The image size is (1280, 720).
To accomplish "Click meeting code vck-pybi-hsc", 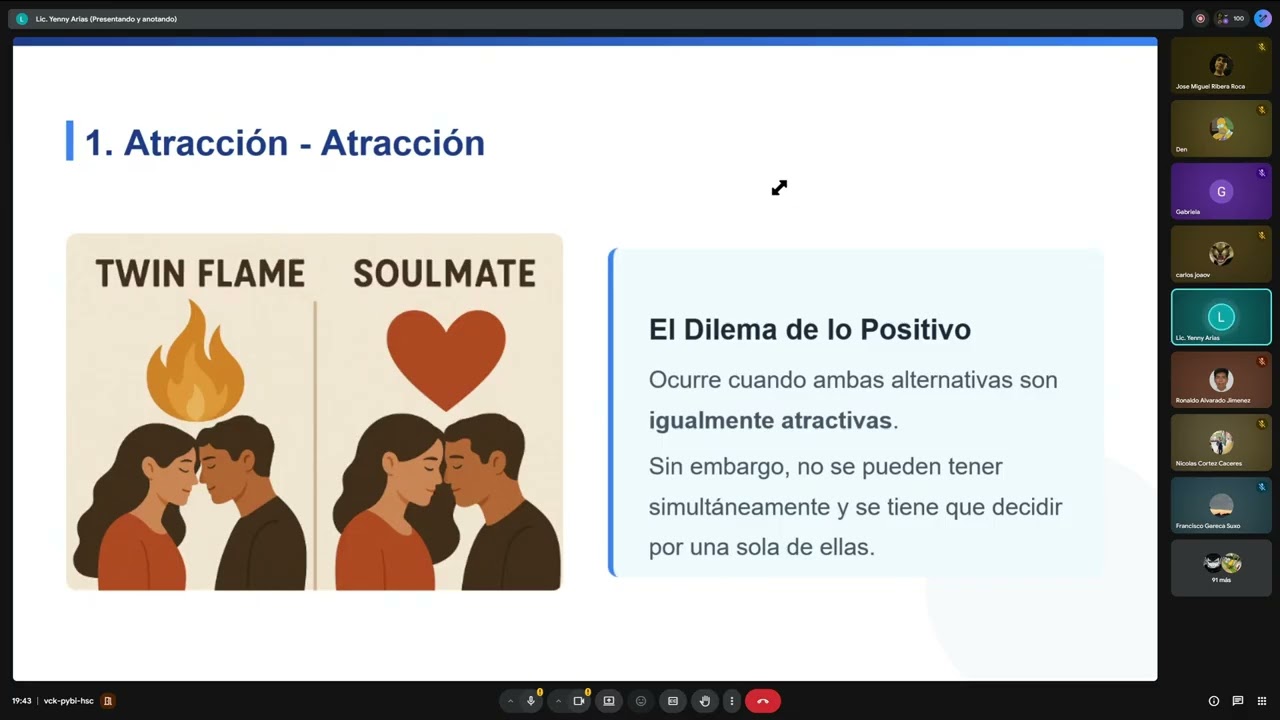I will (x=69, y=701).
